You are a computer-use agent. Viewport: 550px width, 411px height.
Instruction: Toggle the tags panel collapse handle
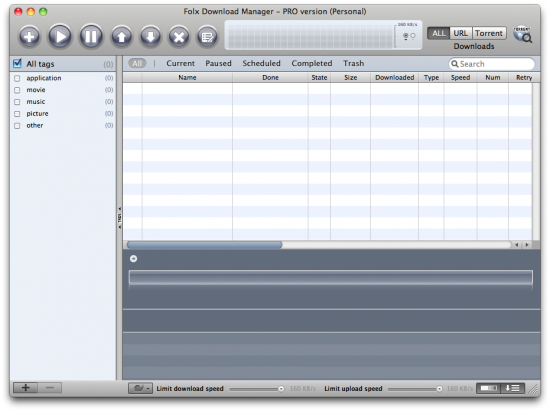[120, 217]
